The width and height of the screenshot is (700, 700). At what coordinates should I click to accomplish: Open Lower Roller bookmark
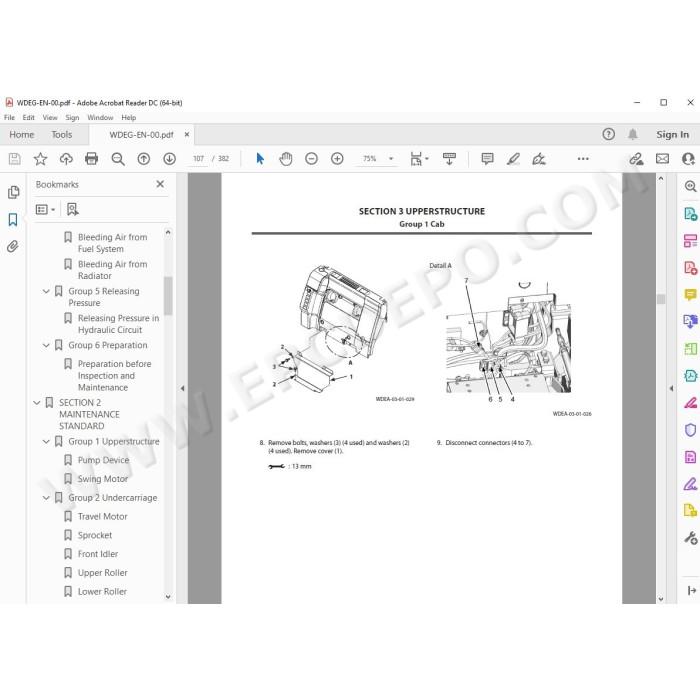[x=102, y=592]
